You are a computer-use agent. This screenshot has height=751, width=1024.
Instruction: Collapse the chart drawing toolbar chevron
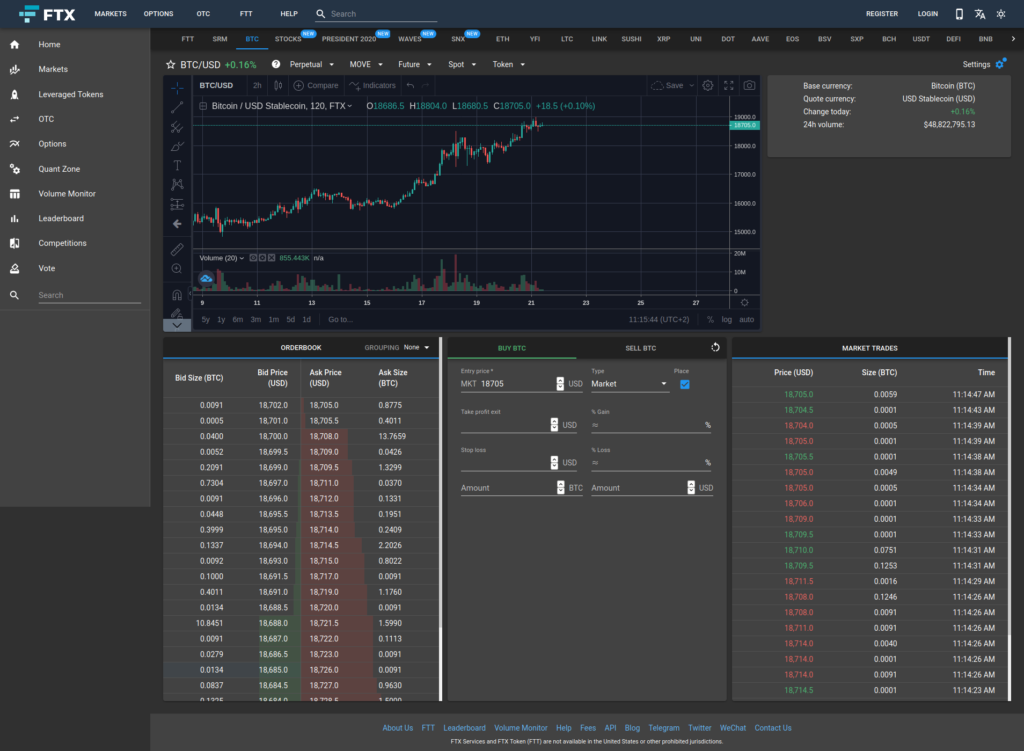point(177,325)
